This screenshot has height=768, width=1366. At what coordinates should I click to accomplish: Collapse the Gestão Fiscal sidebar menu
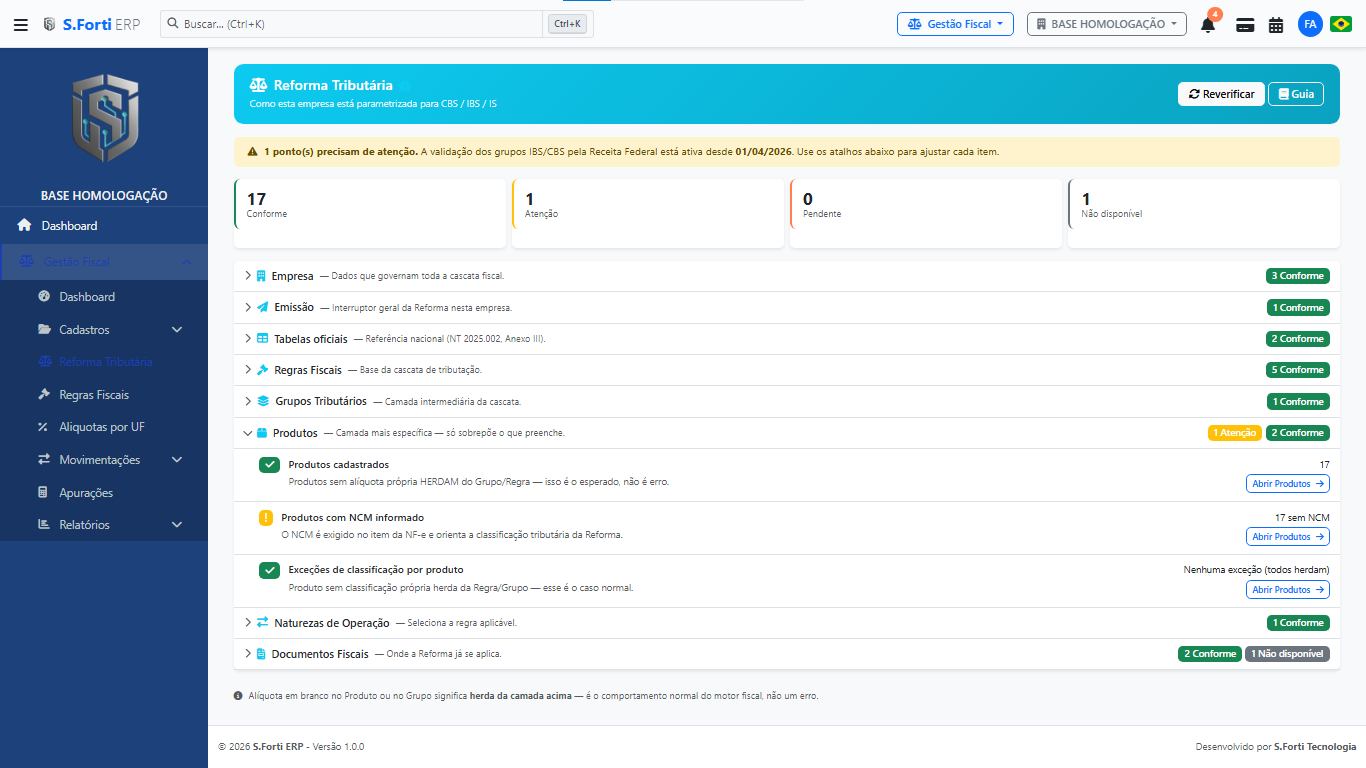pos(104,262)
